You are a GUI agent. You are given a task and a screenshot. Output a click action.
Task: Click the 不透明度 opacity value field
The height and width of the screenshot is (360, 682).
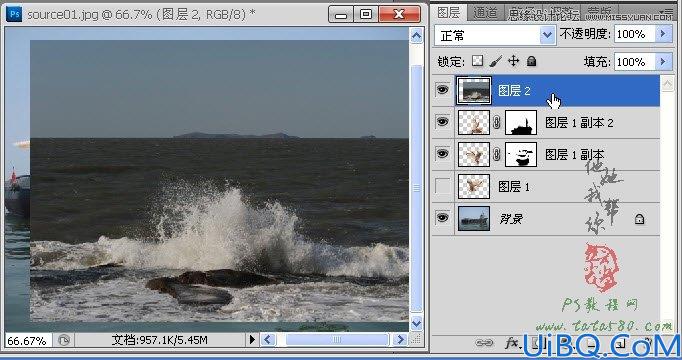coord(635,34)
